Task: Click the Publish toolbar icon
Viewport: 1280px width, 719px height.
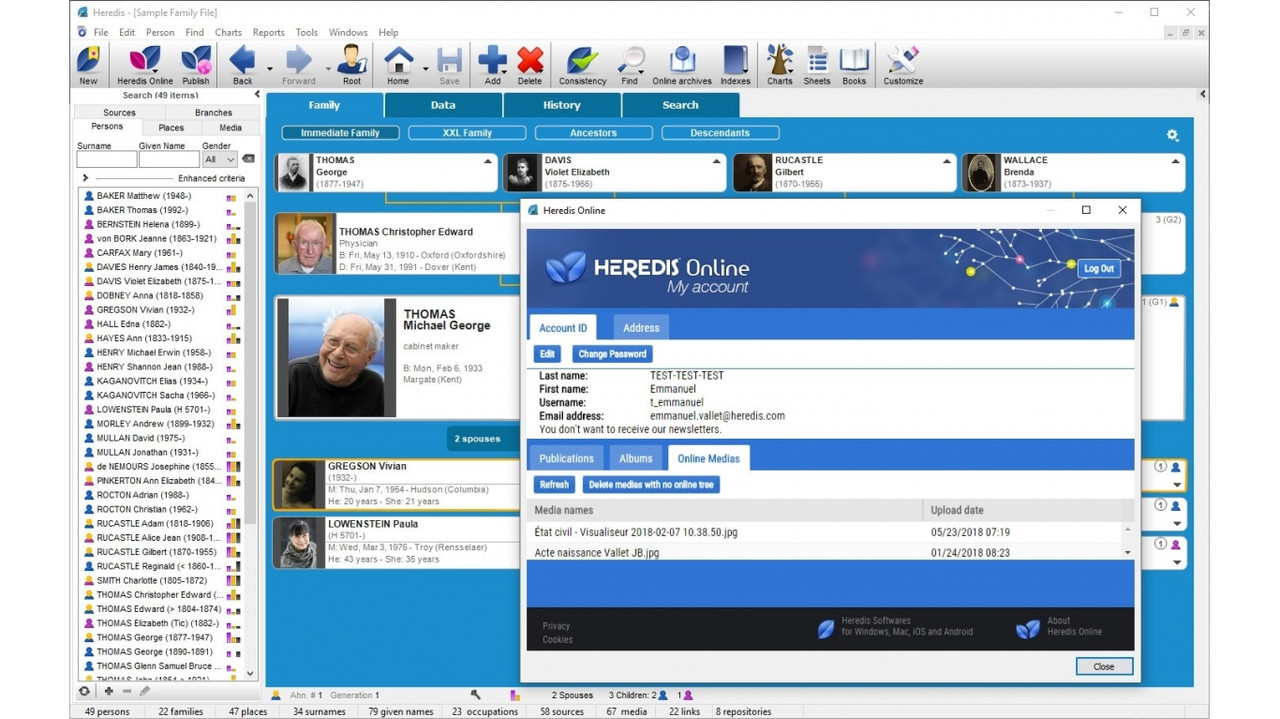Action: 196,65
